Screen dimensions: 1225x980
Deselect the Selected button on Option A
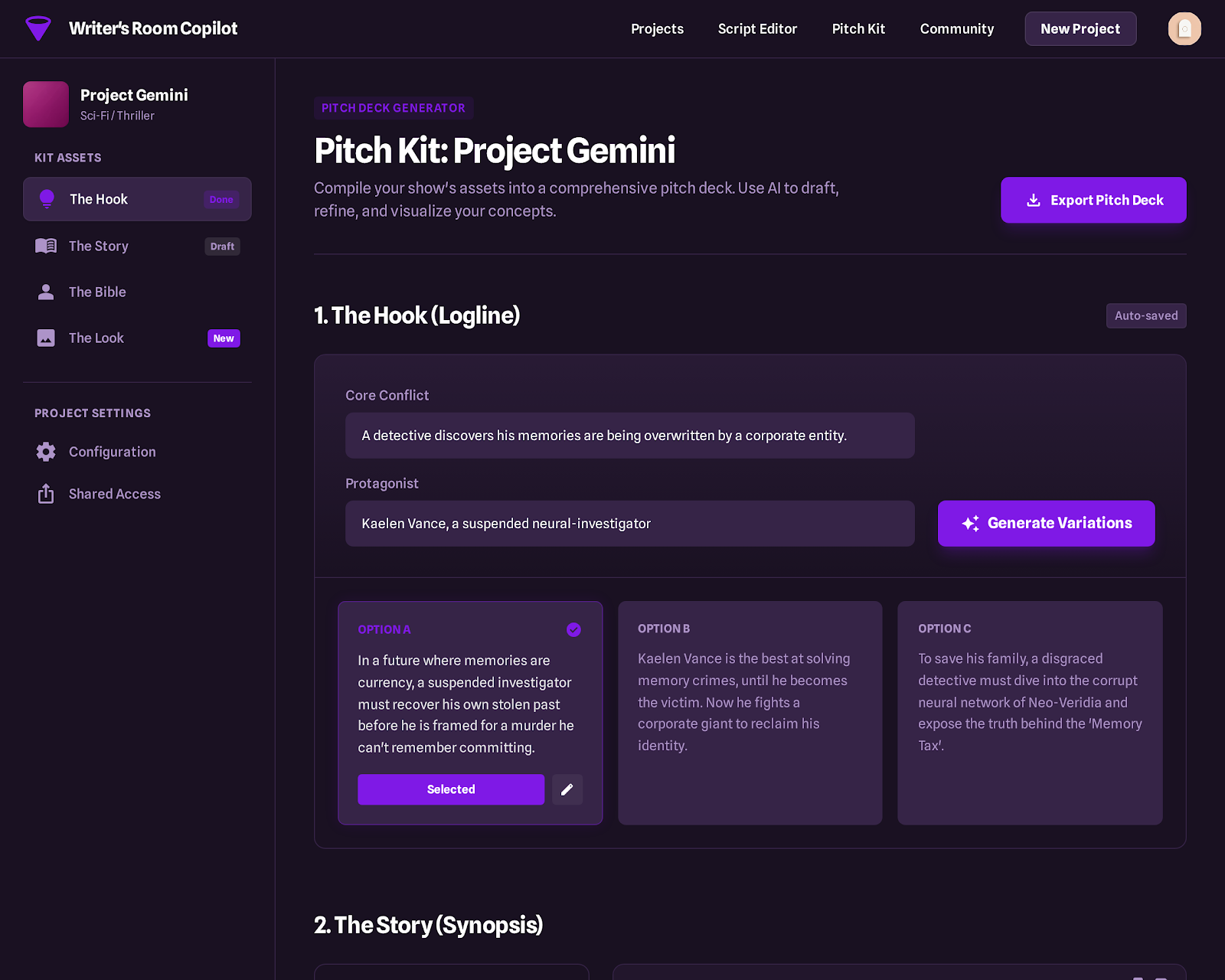pos(450,789)
